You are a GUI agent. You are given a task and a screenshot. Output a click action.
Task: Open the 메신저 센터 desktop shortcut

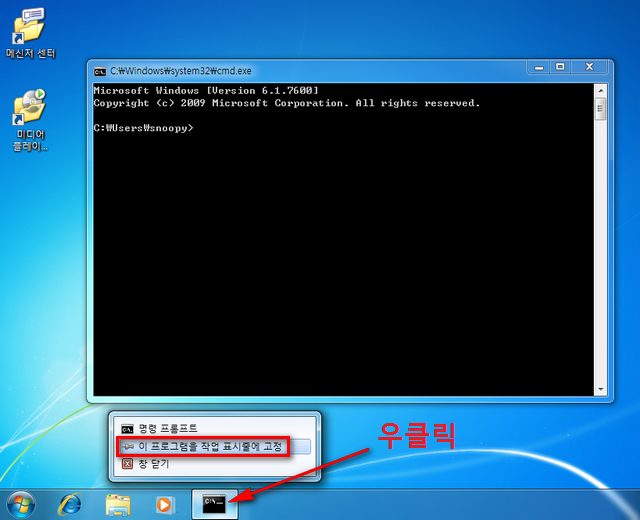tap(30, 33)
